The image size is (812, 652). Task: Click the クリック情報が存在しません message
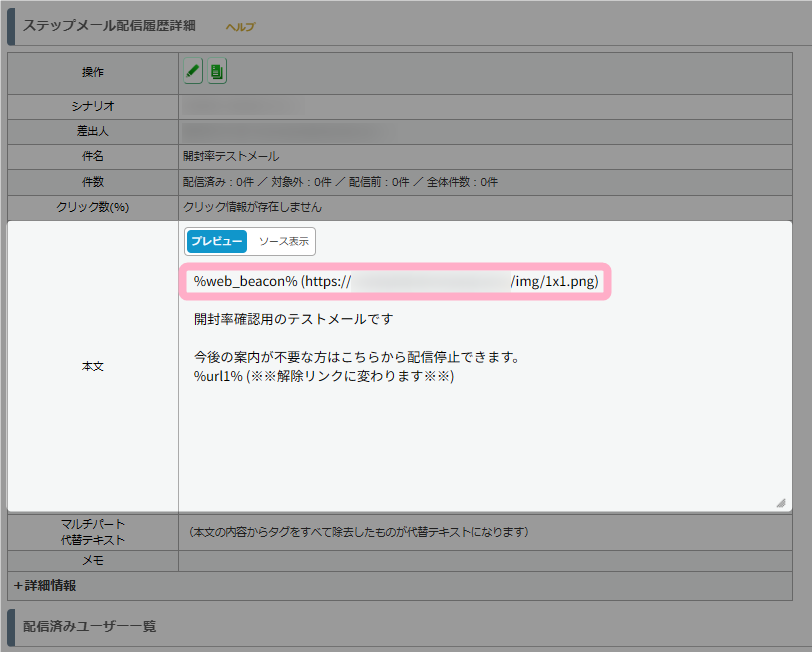[x=252, y=207]
